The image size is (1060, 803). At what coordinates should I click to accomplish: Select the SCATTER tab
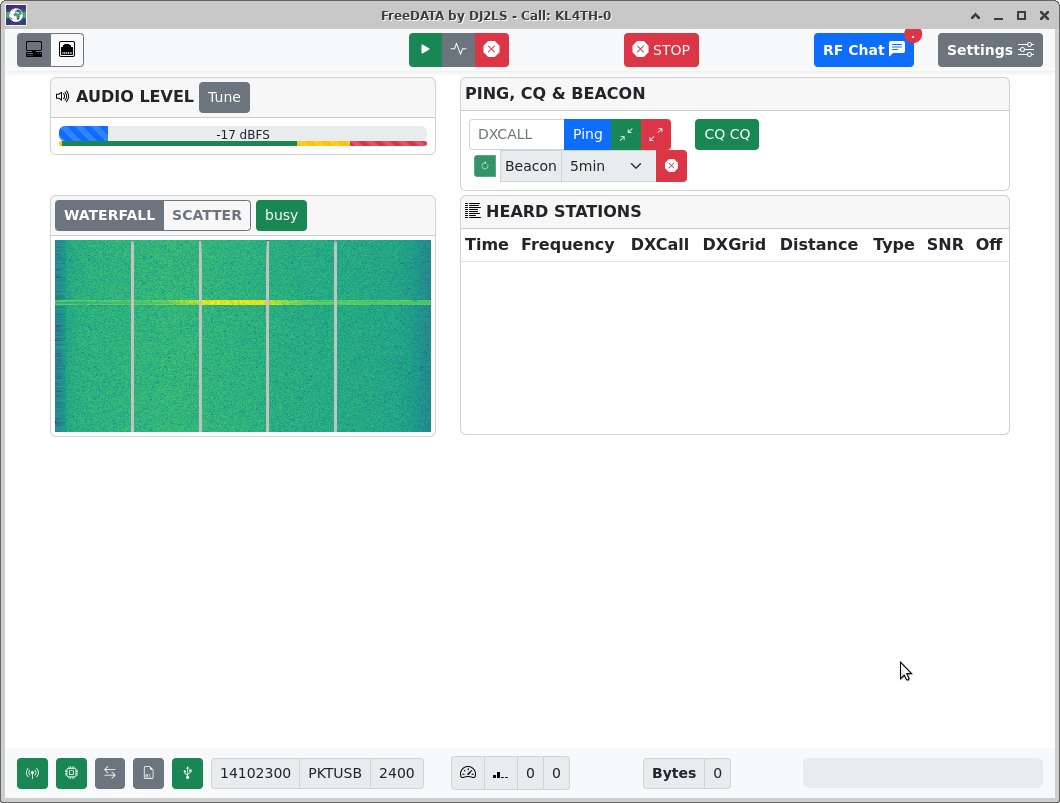pyautogui.click(x=207, y=215)
